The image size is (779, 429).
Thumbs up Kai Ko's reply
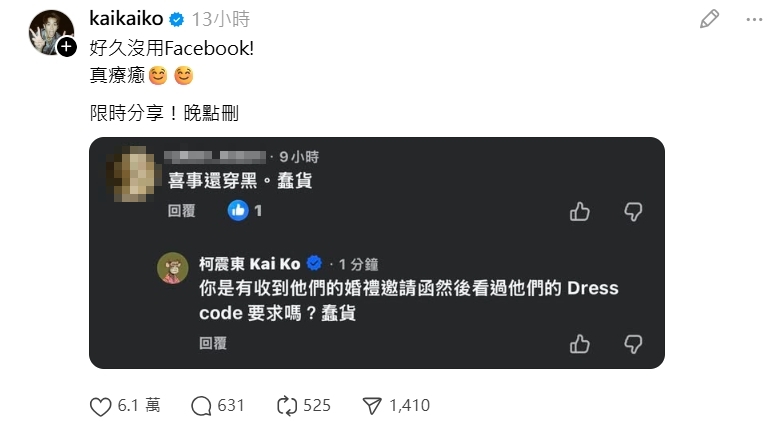tap(580, 344)
